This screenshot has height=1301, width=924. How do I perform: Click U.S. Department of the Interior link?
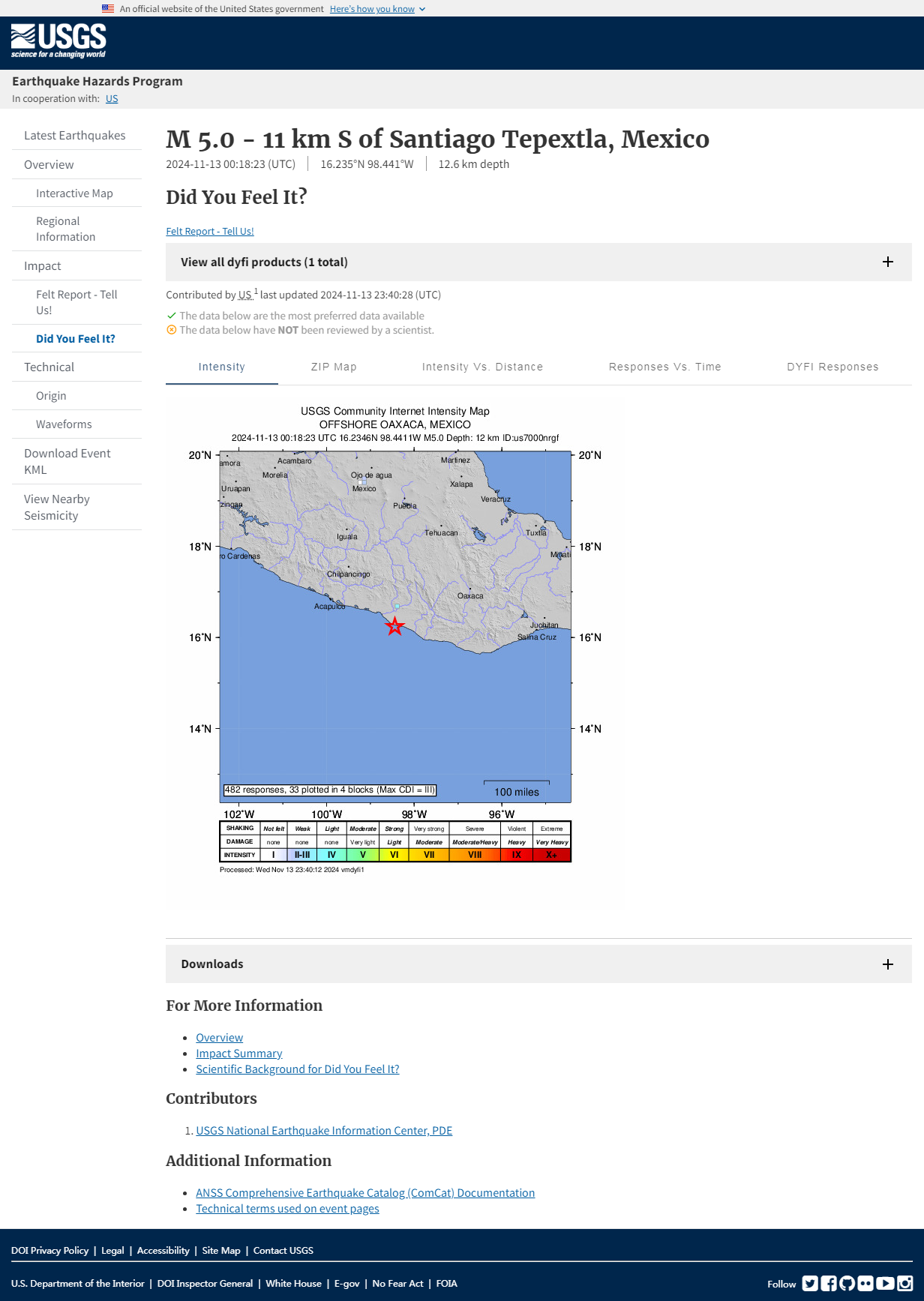coord(78,1284)
